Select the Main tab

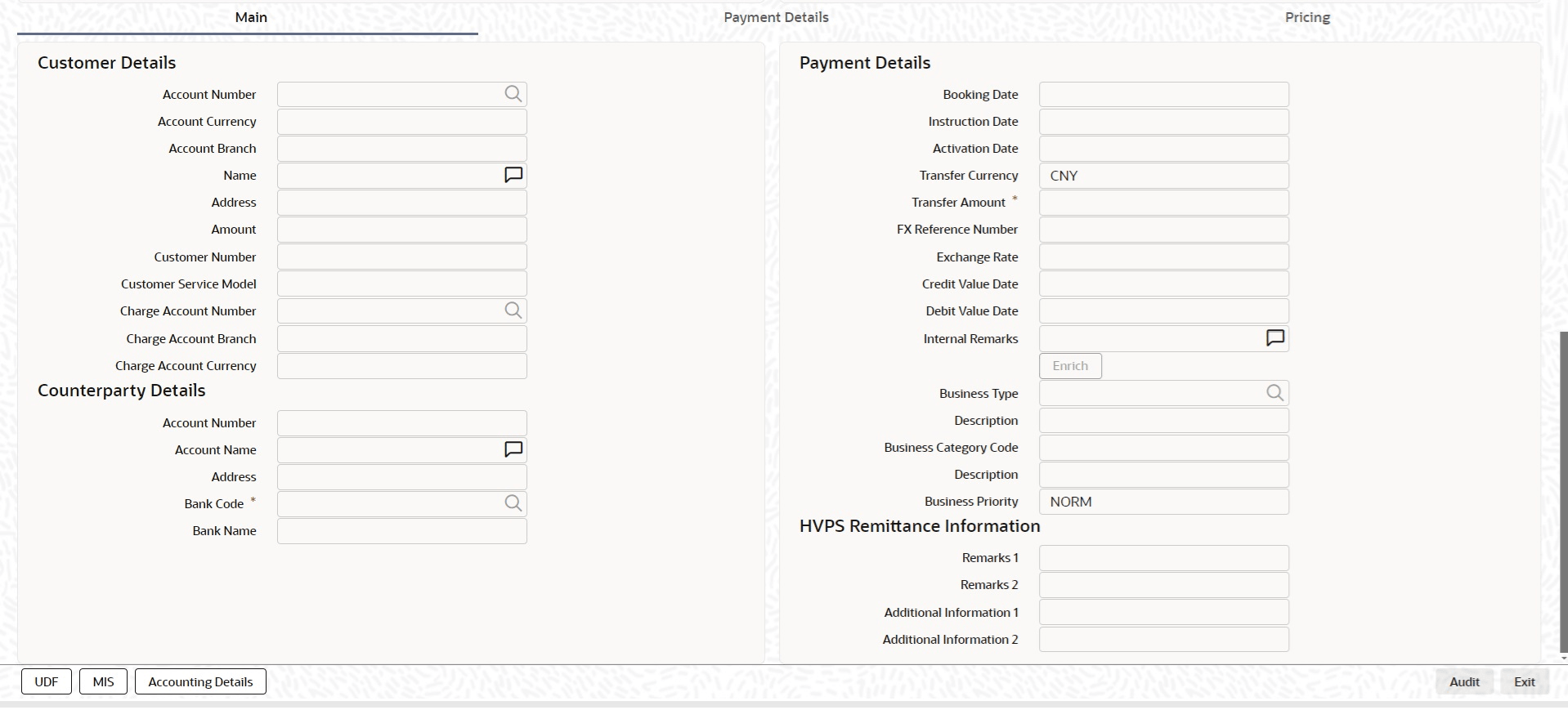coord(251,17)
